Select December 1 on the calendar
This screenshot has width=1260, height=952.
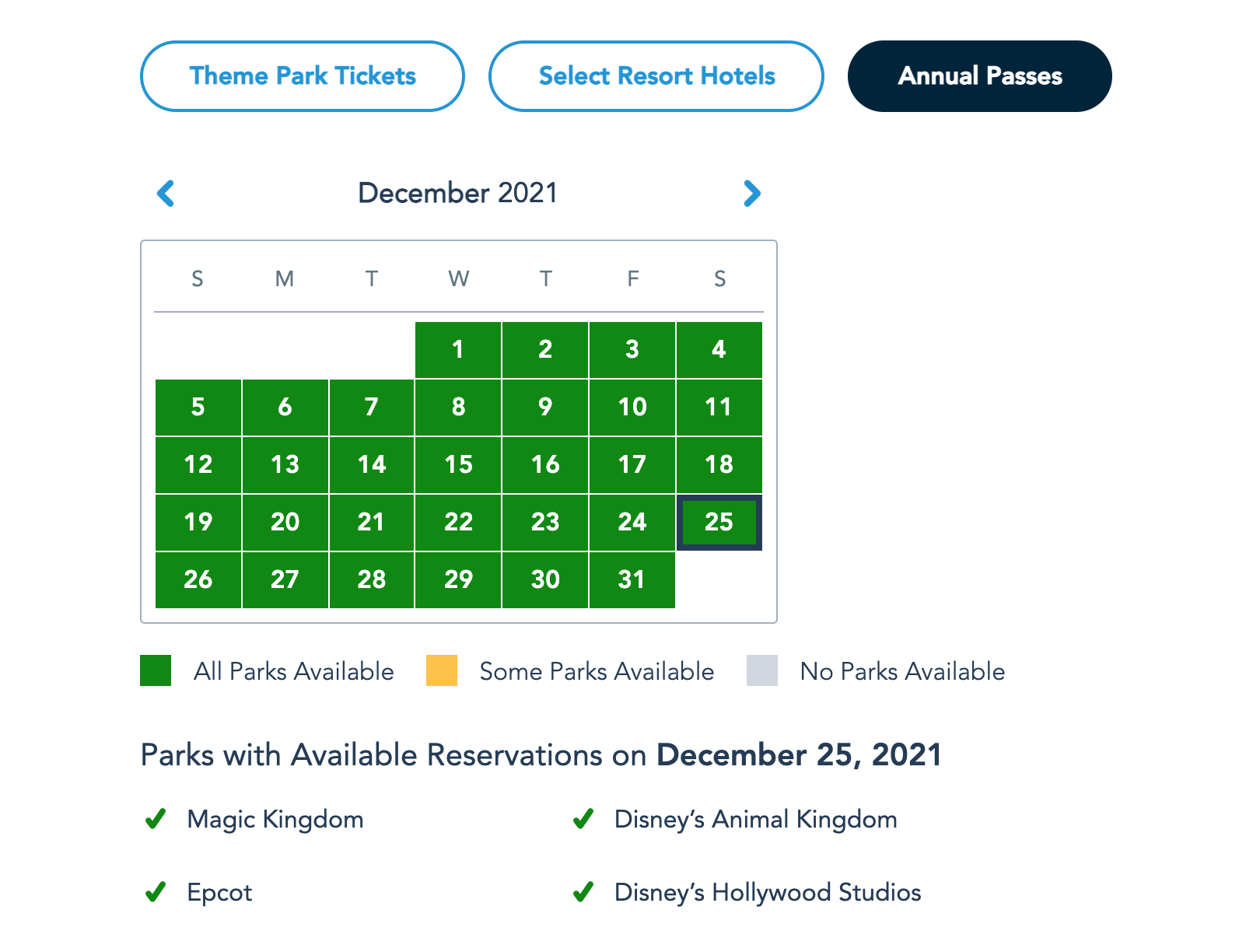458,350
